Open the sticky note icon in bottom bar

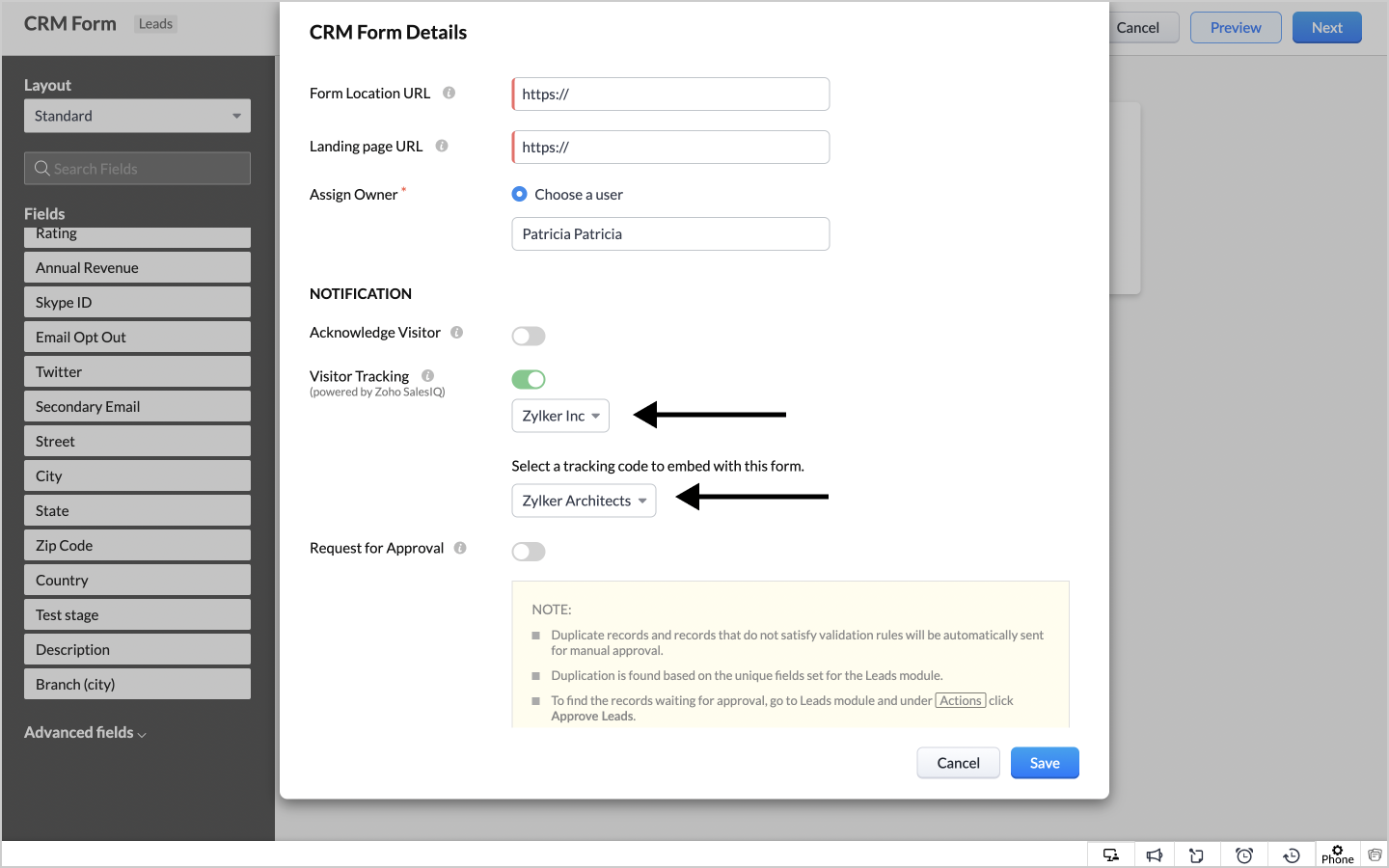tap(1196, 855)
